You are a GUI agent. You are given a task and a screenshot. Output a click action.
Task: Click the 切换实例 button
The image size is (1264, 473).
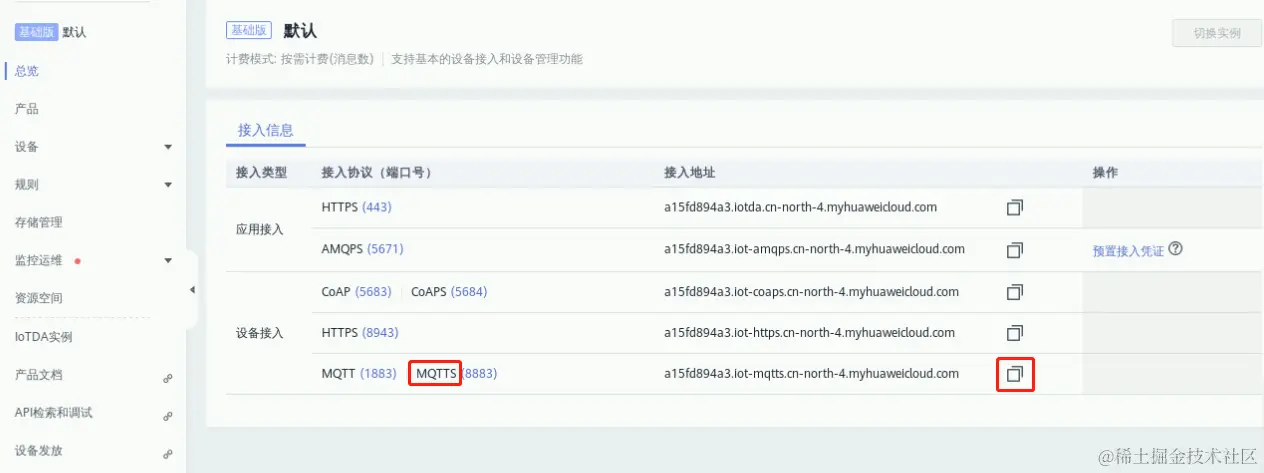coord(1216,33)
